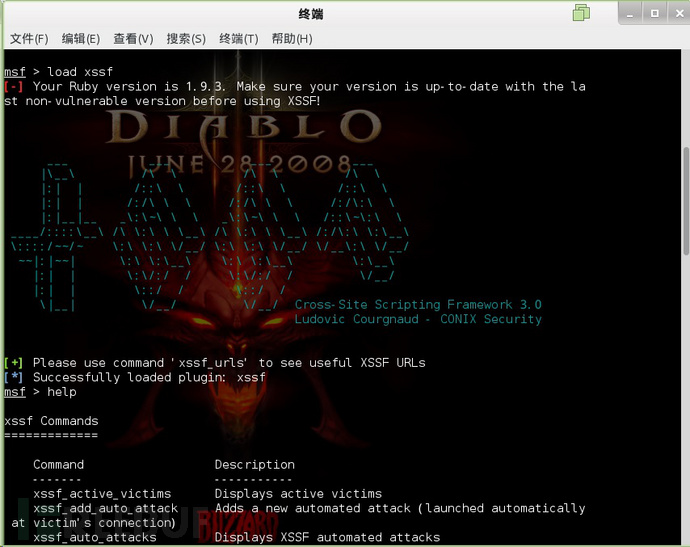Click the blue [*] status marker

coord(13,377)
